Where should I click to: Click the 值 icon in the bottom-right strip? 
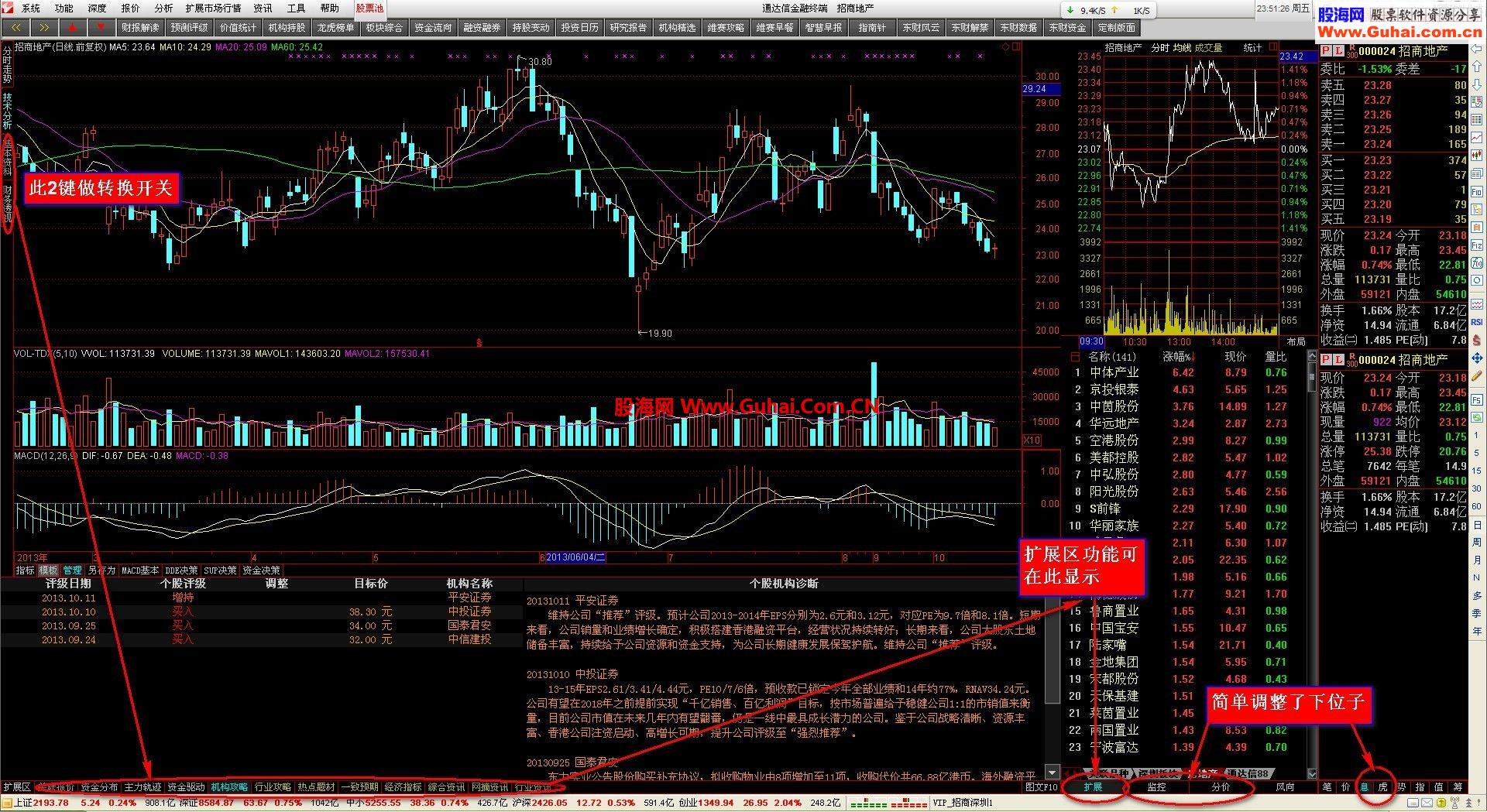(1439, 787)
